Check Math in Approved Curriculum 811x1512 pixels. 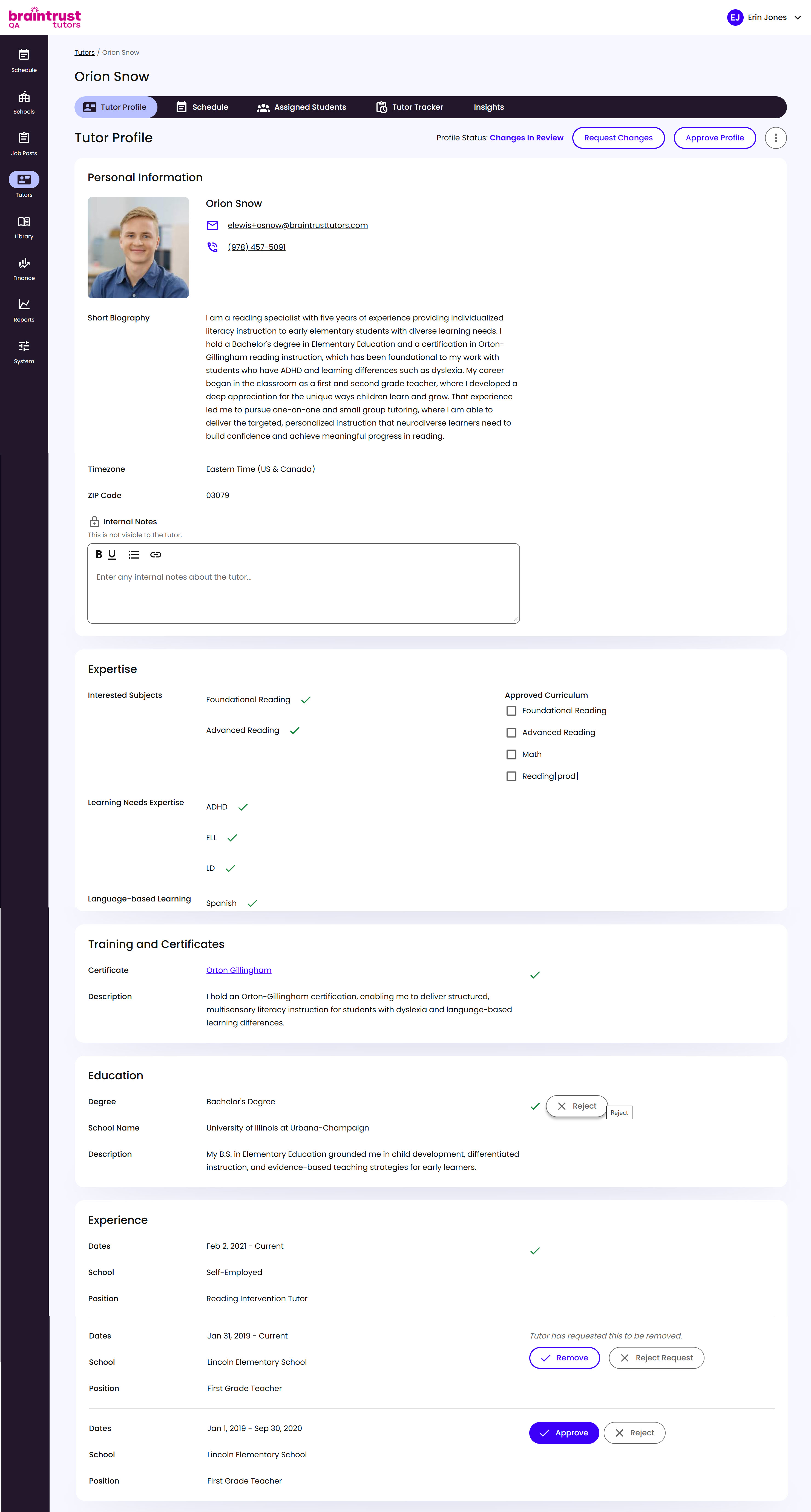pyautogui.click(x=511, y=754)
